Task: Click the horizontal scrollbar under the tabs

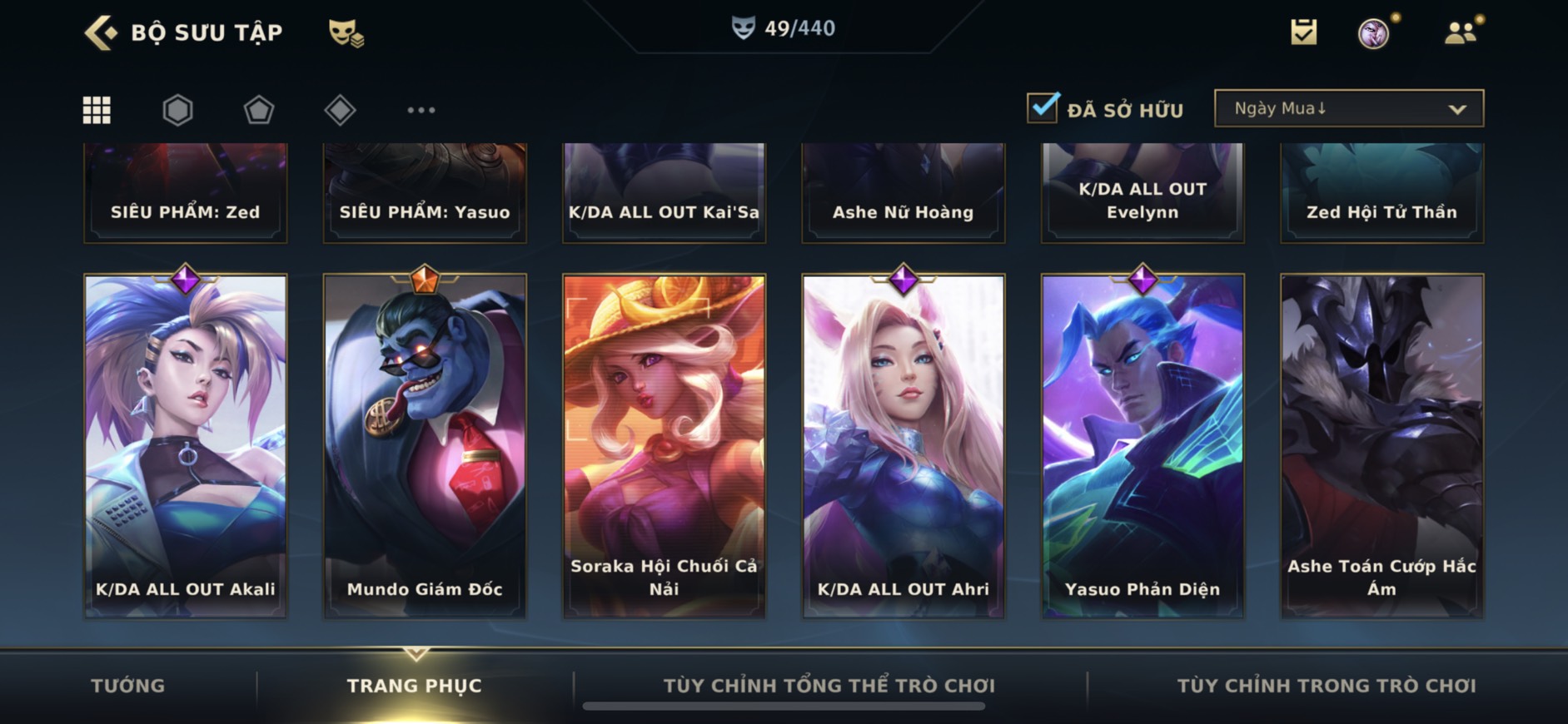Action: click(784, 707)
